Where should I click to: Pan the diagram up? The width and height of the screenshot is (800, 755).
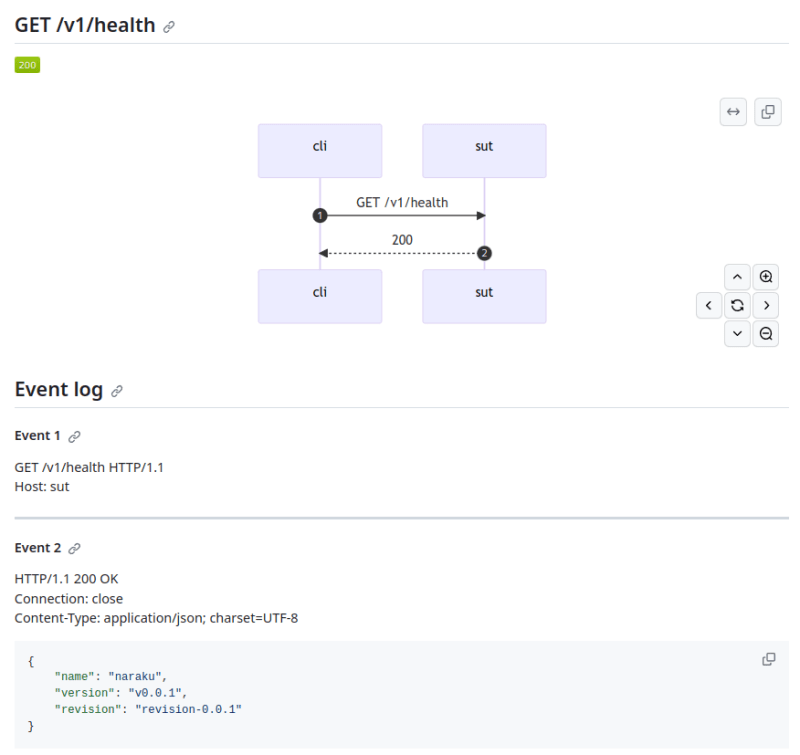pyautogui.click(x=737, y=277)
